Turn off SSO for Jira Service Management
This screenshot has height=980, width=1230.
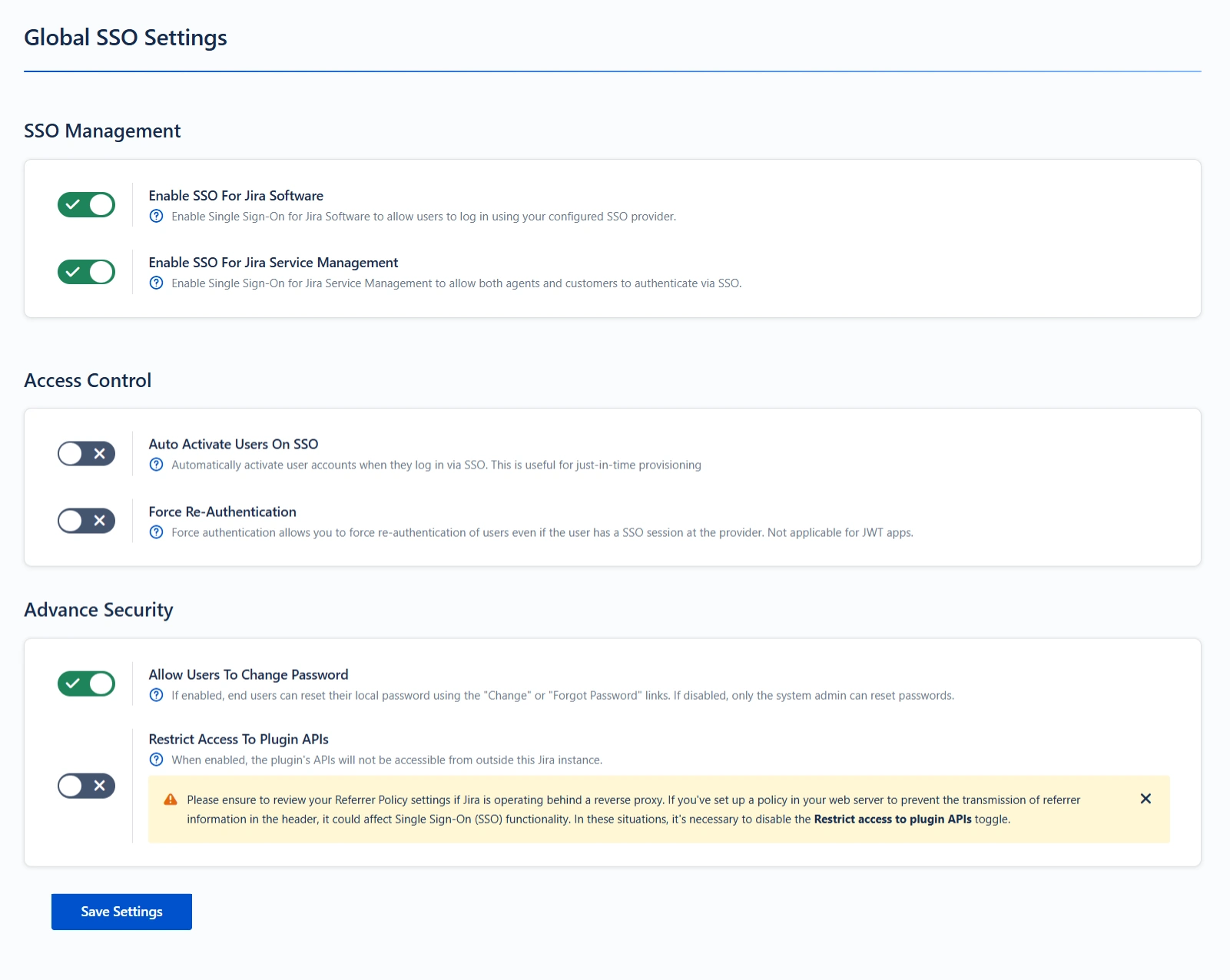click(x=86, y=272)
